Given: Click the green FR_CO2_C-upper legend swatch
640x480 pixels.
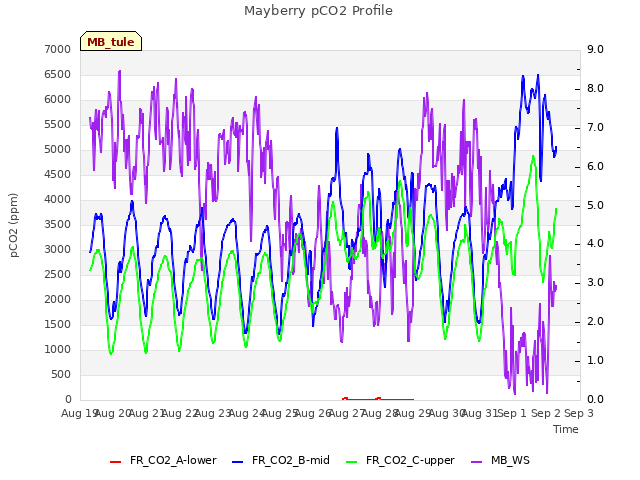Looking at the screenshot, I should 351,462.
